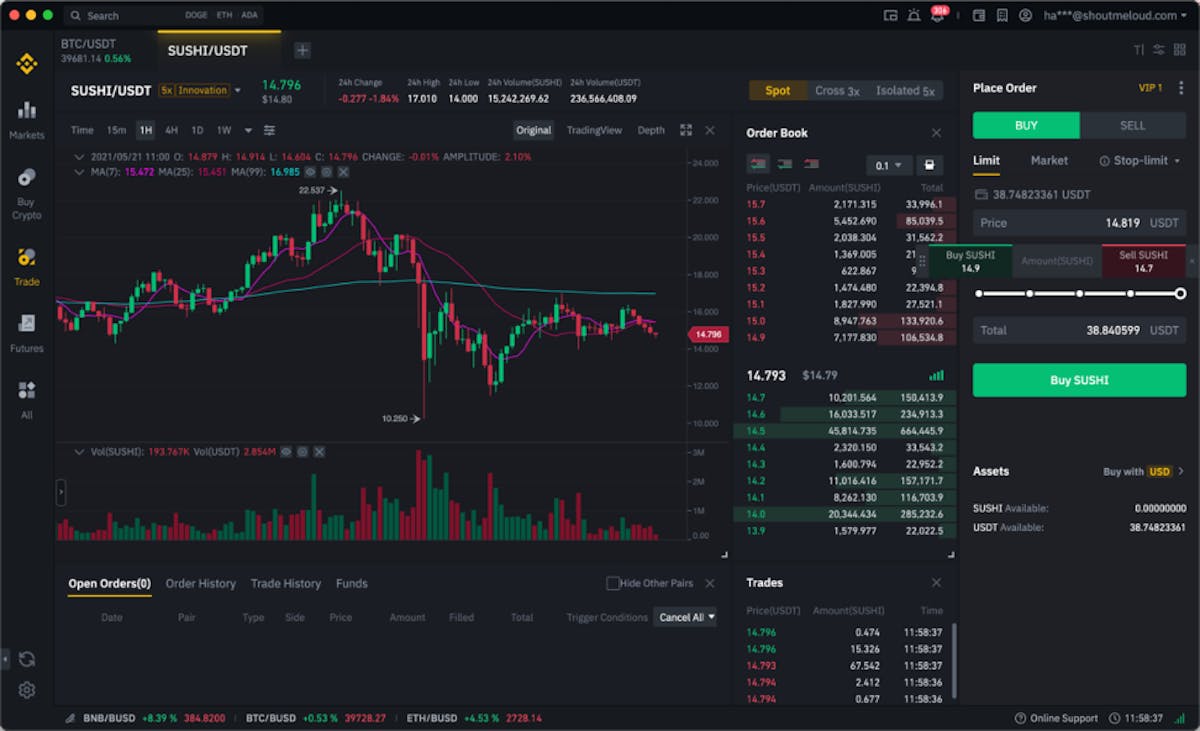
Task: Select the SELL side toggle
Action: (1133, 125)
